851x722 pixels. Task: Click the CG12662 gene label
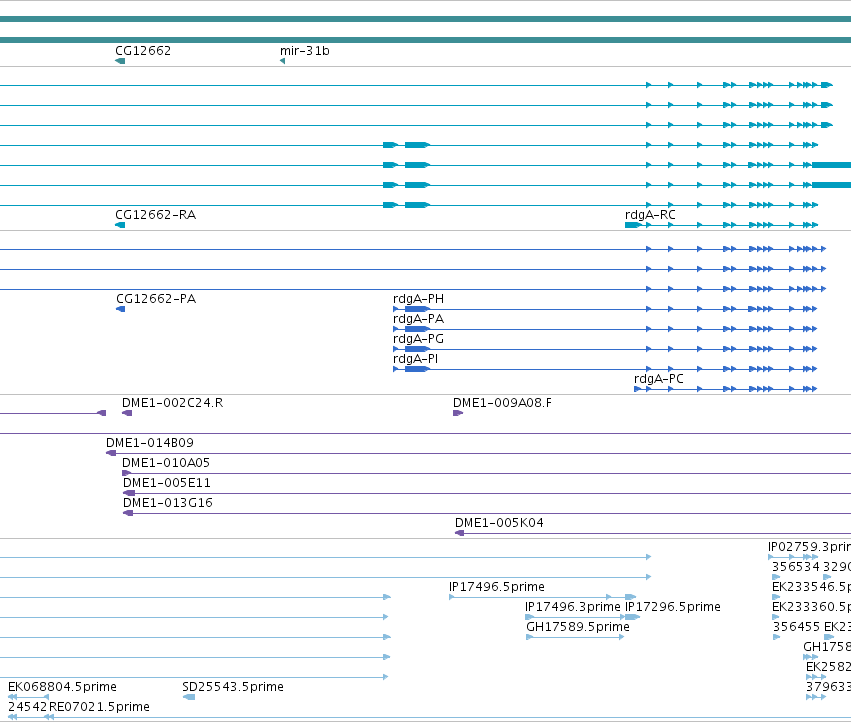click(x=143, y=50)
